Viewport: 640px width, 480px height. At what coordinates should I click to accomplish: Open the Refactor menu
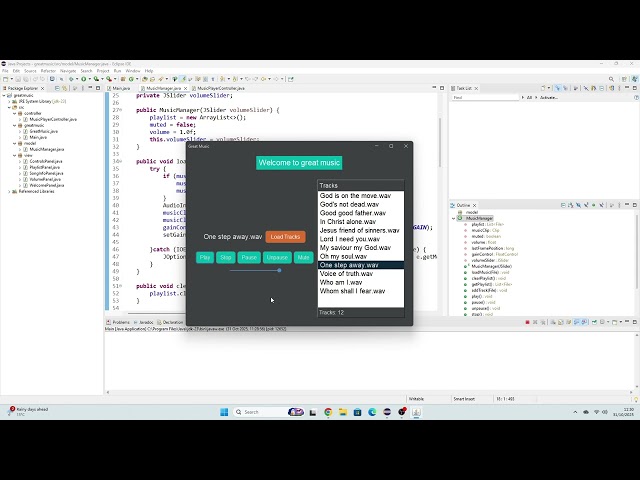pos(48,71)
